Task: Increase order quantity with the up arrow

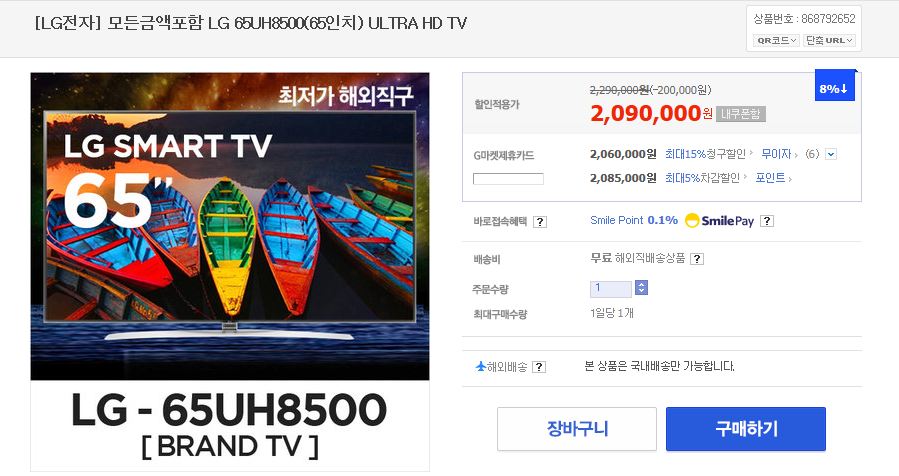Action: coord(641,284)
